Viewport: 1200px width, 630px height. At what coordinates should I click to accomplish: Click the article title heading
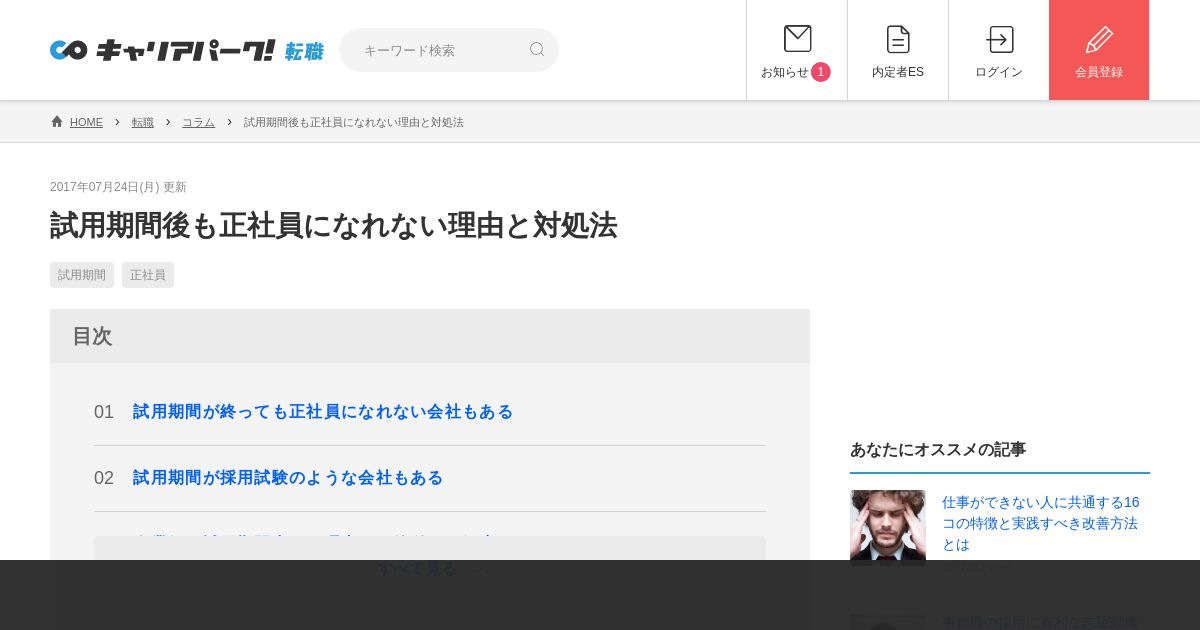coord(334,225)
